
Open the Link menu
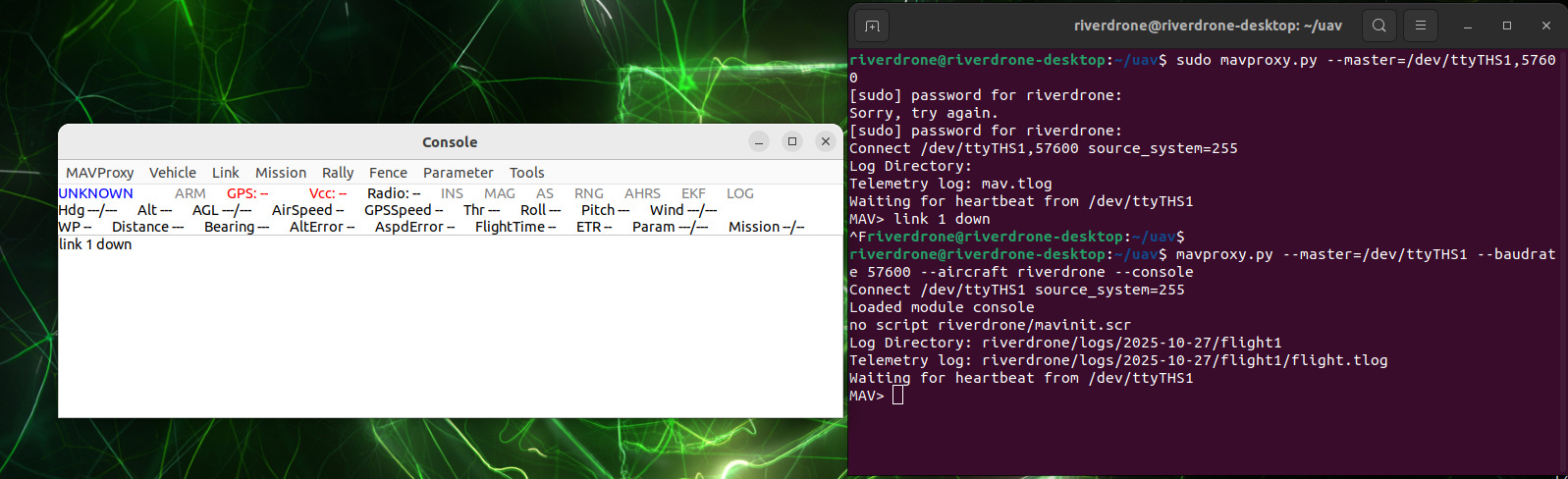(225, 173)
